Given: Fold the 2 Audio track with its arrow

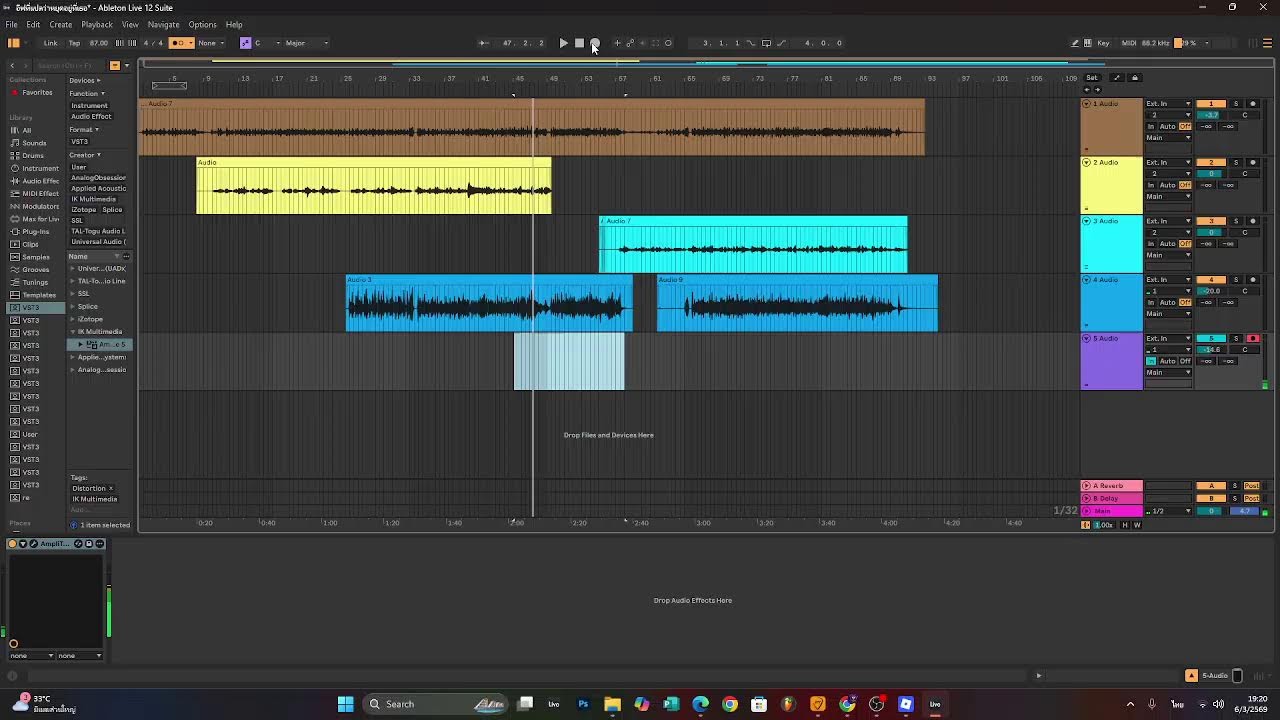Looking at the screenshot, I should point(1086,162).
